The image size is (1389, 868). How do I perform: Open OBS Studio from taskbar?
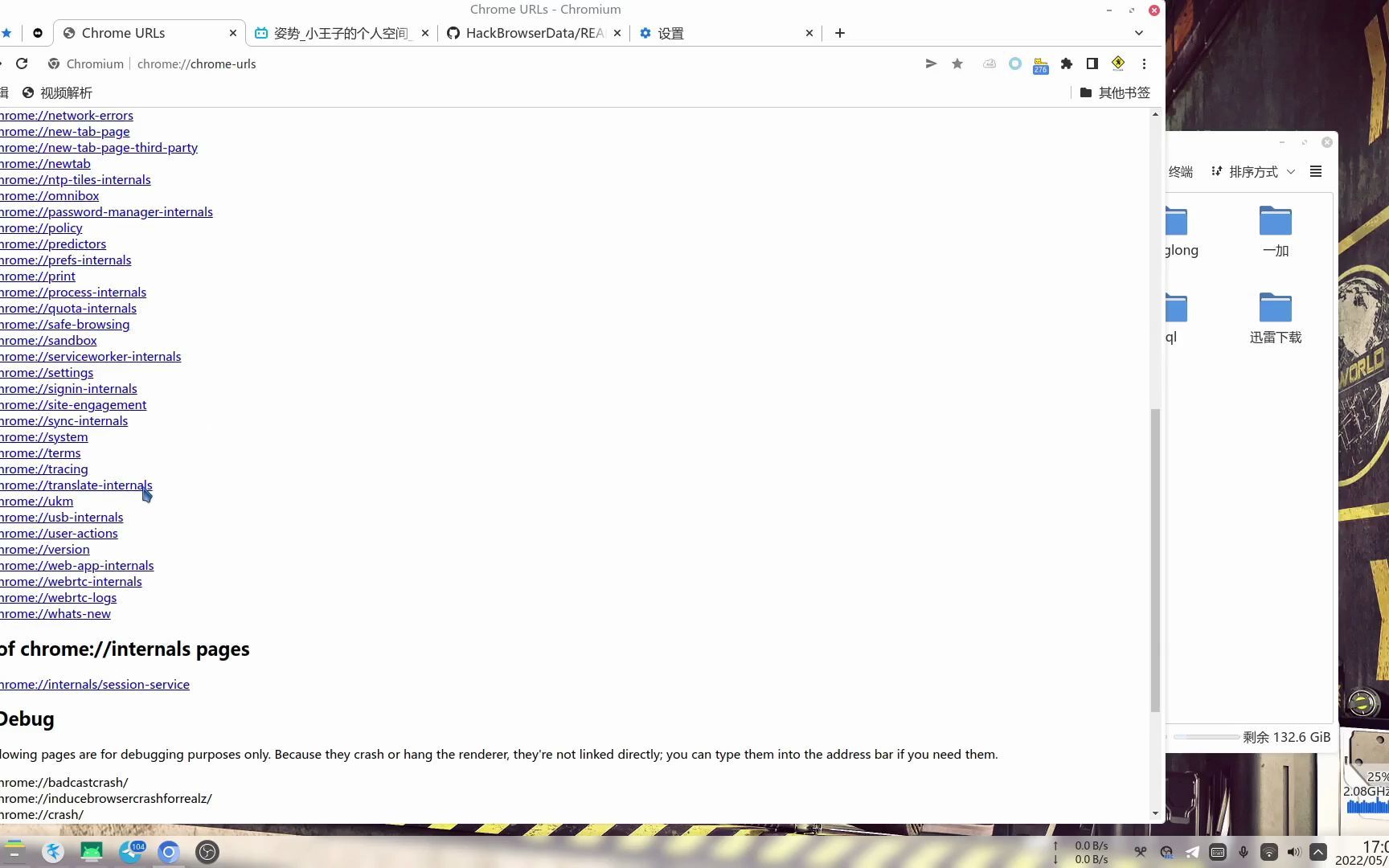tap(207, 851)
